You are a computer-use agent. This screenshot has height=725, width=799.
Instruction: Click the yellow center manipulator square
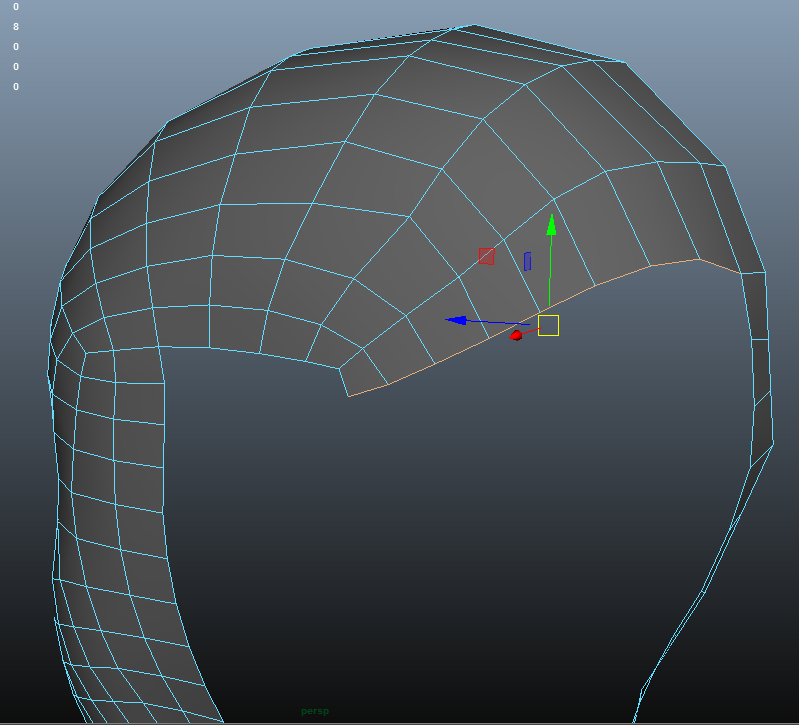click(548, 325)
